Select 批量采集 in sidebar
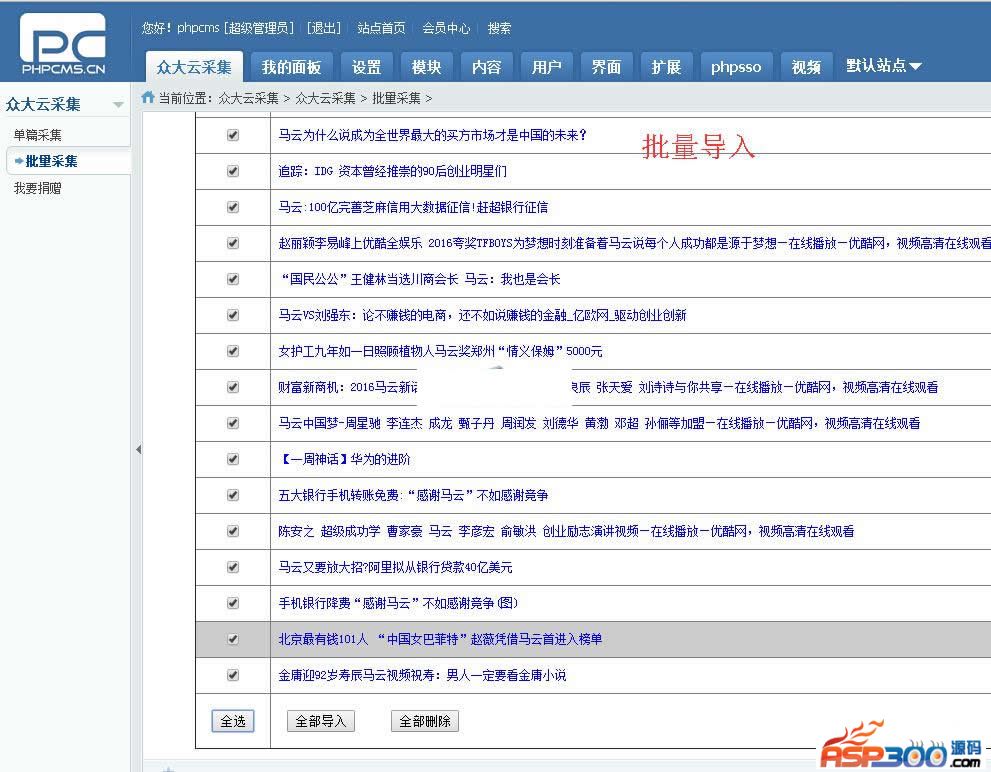 51,161
